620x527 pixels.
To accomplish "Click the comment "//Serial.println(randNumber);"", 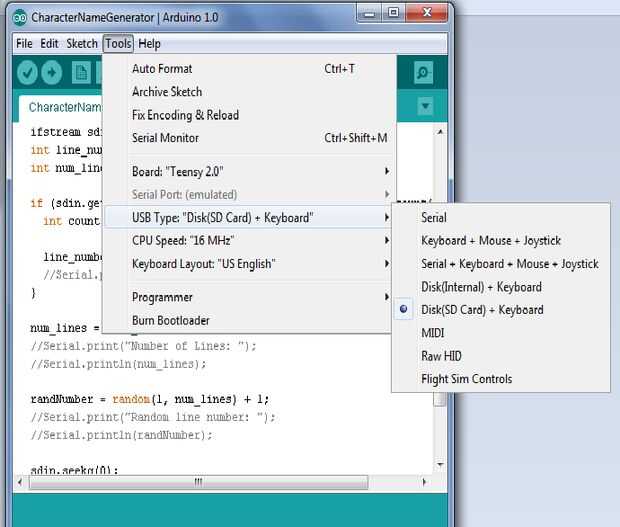I will (x=122, y=435).
